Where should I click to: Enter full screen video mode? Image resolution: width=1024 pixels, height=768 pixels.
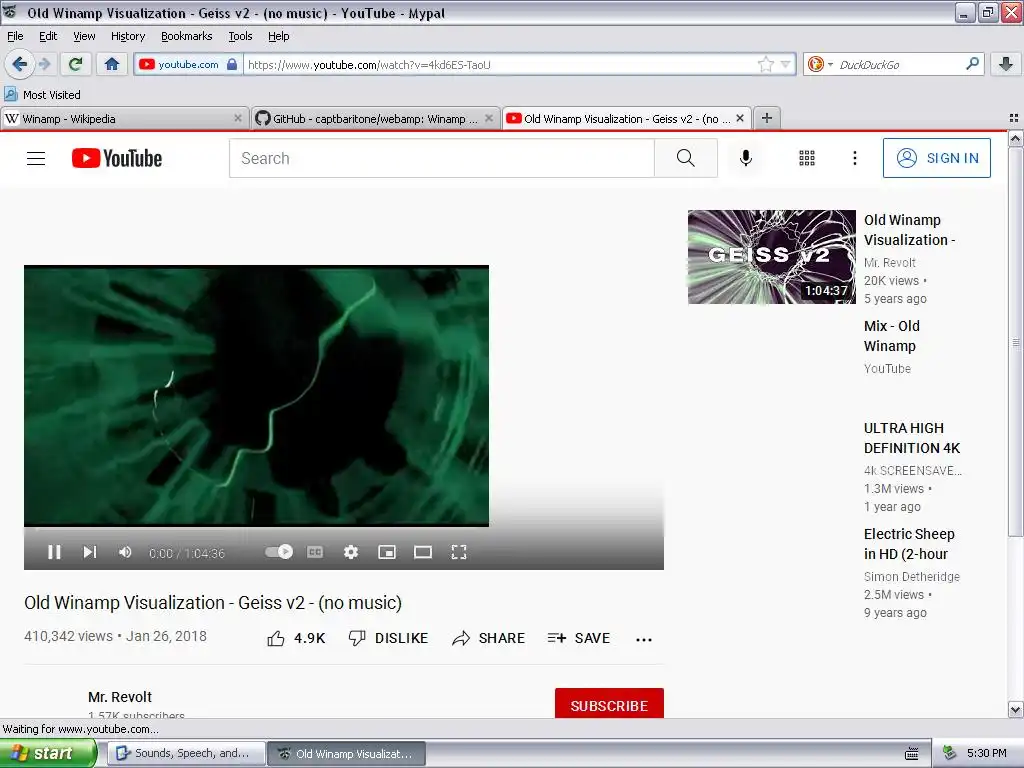pos(459,552)
